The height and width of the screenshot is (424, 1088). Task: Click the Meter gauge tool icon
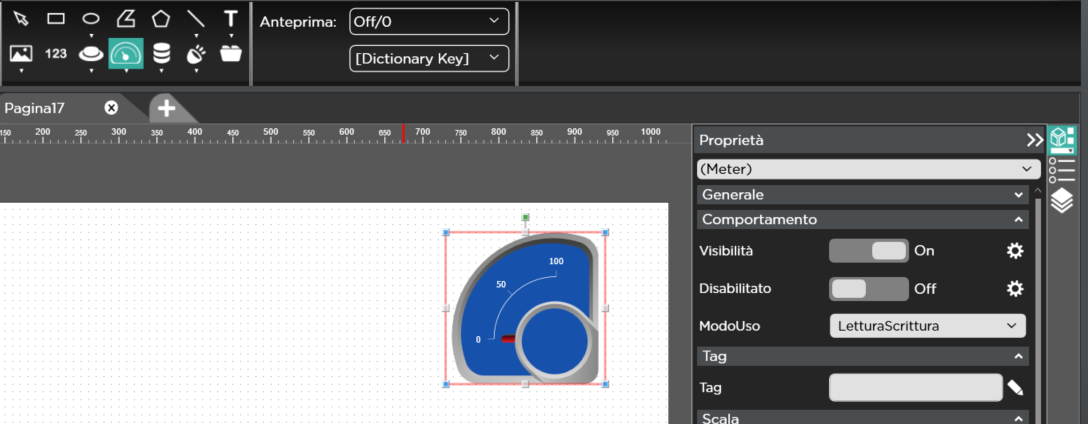(x=126, y=53)
